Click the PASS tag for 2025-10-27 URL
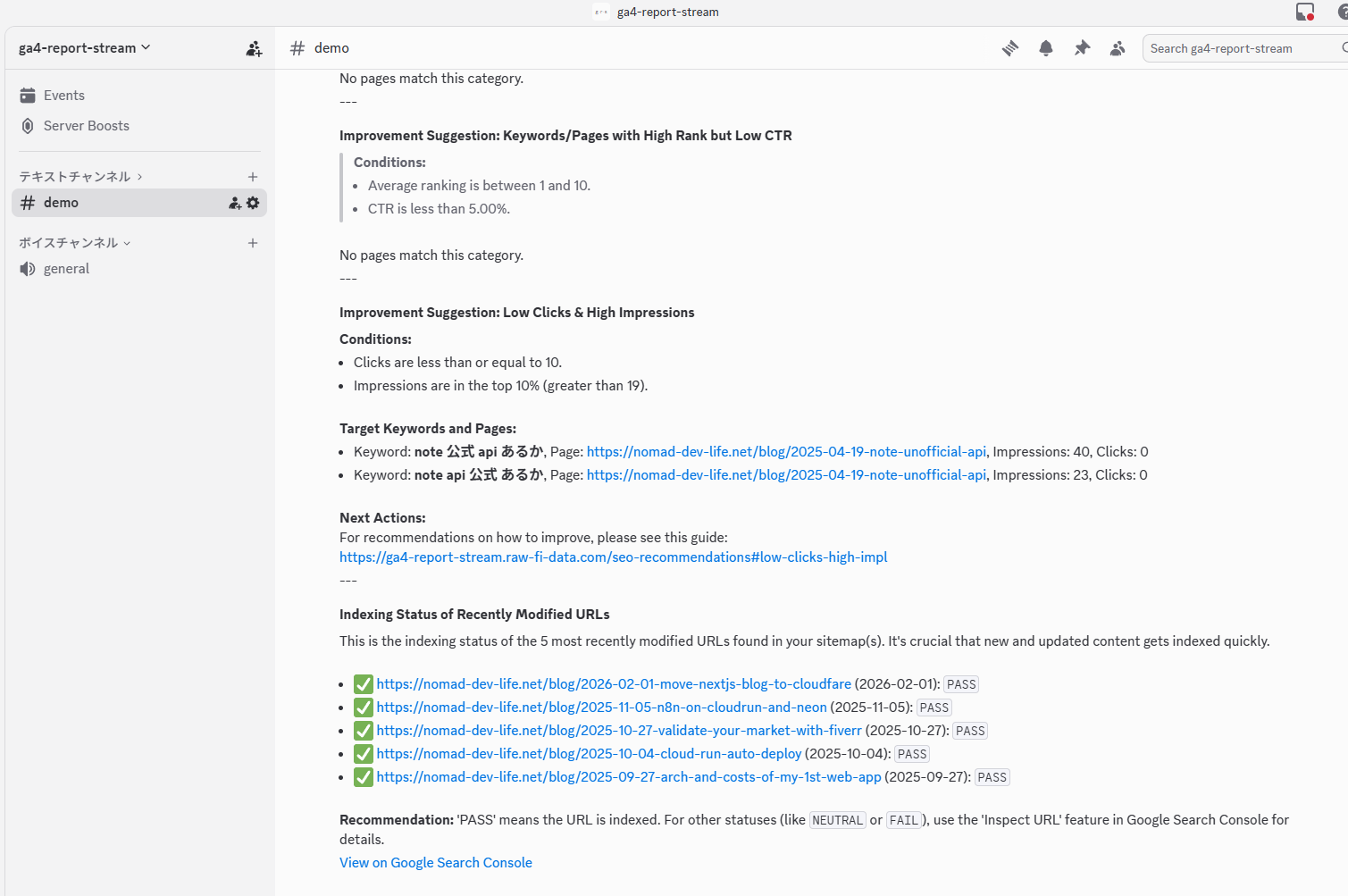1348x896 pixels. (970, 731)
